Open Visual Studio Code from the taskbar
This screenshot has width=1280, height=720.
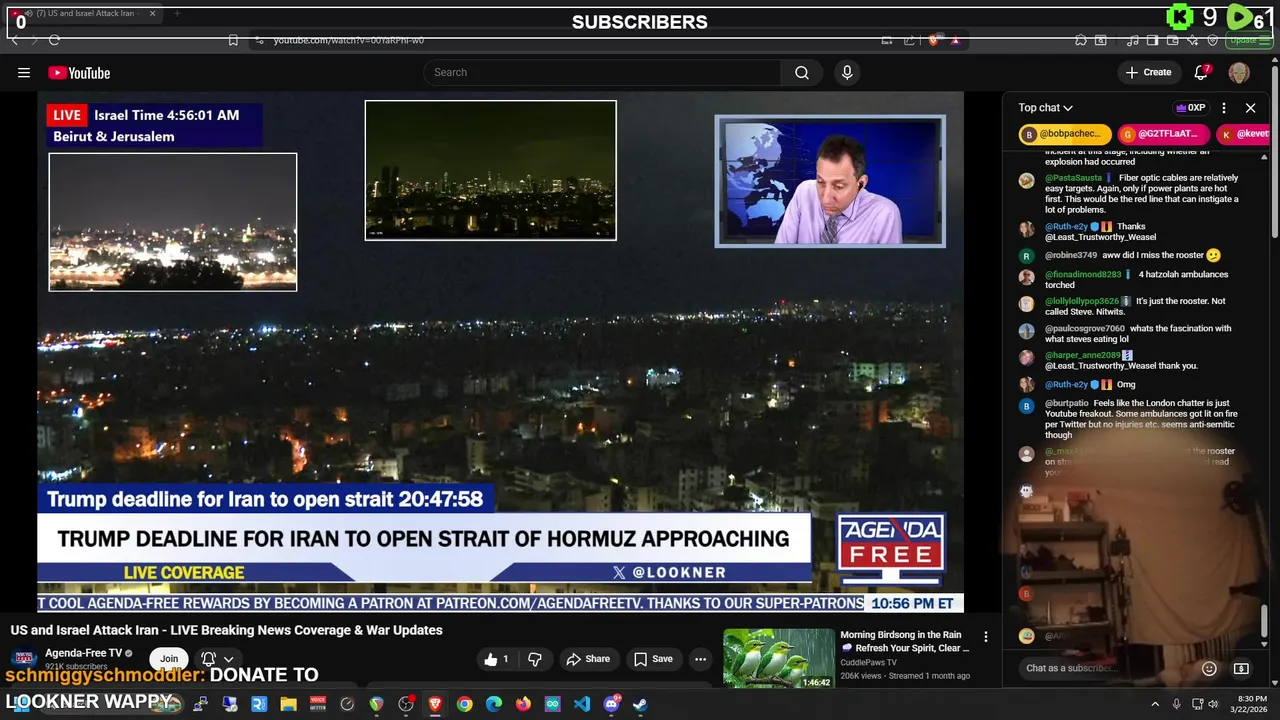[x=582, y=704]
